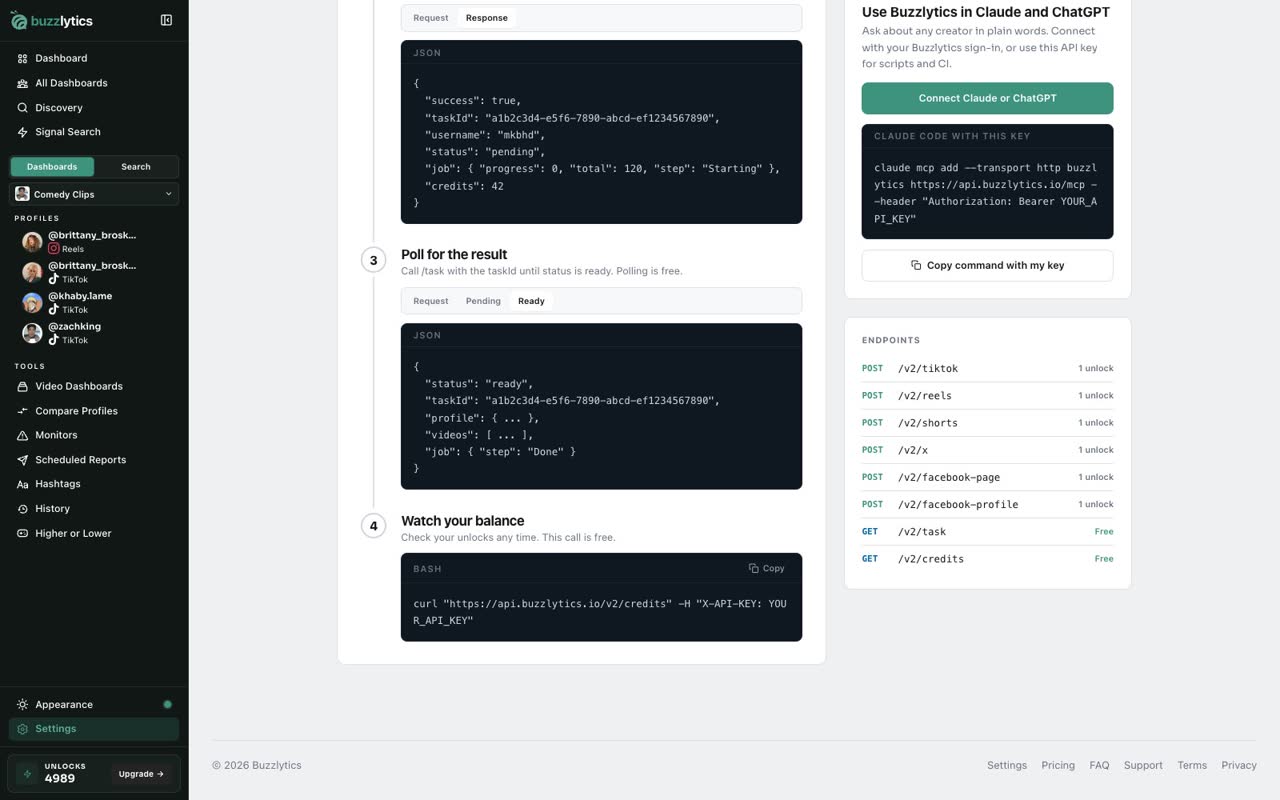Select the Response tab

(x=487, y=18)
